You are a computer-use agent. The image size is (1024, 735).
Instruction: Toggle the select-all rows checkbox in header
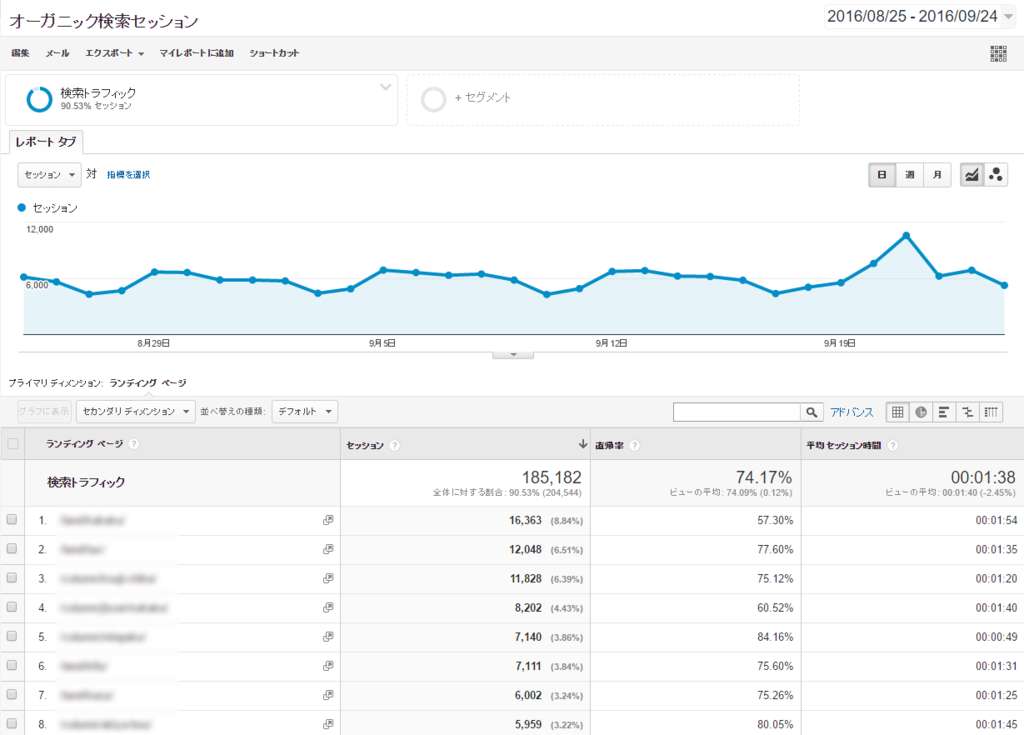coord(12,444)
